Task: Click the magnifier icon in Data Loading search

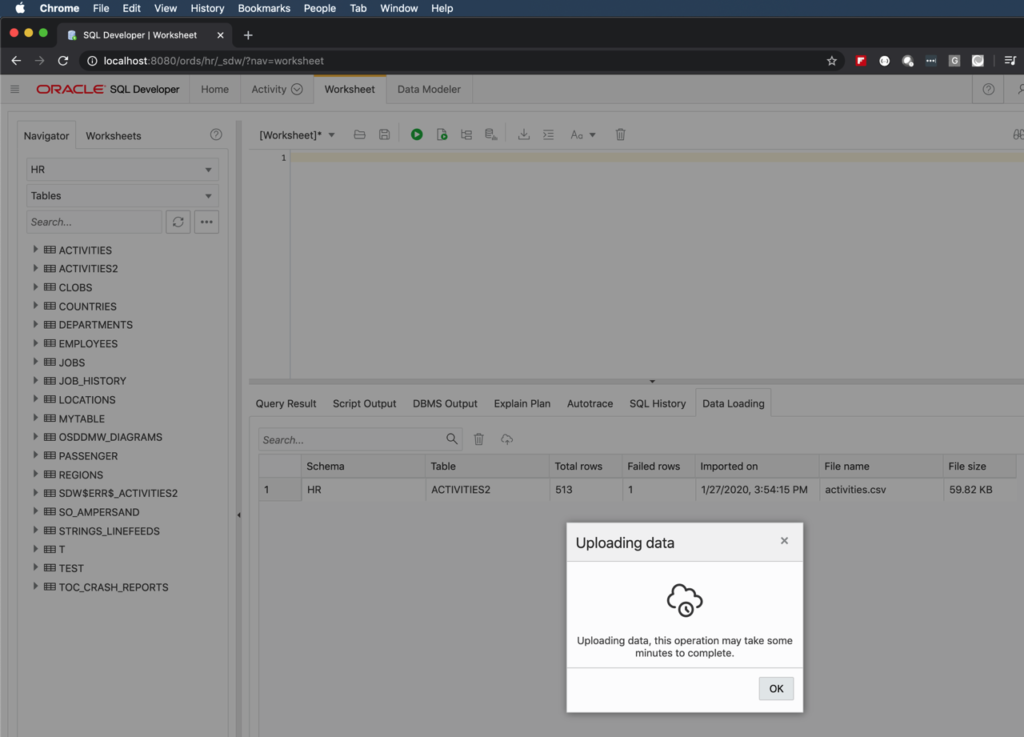Action: click(x=452, y=439)
